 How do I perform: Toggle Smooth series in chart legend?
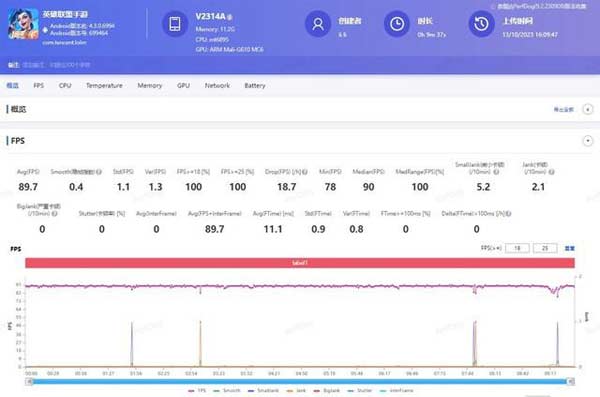pos(227,390)
